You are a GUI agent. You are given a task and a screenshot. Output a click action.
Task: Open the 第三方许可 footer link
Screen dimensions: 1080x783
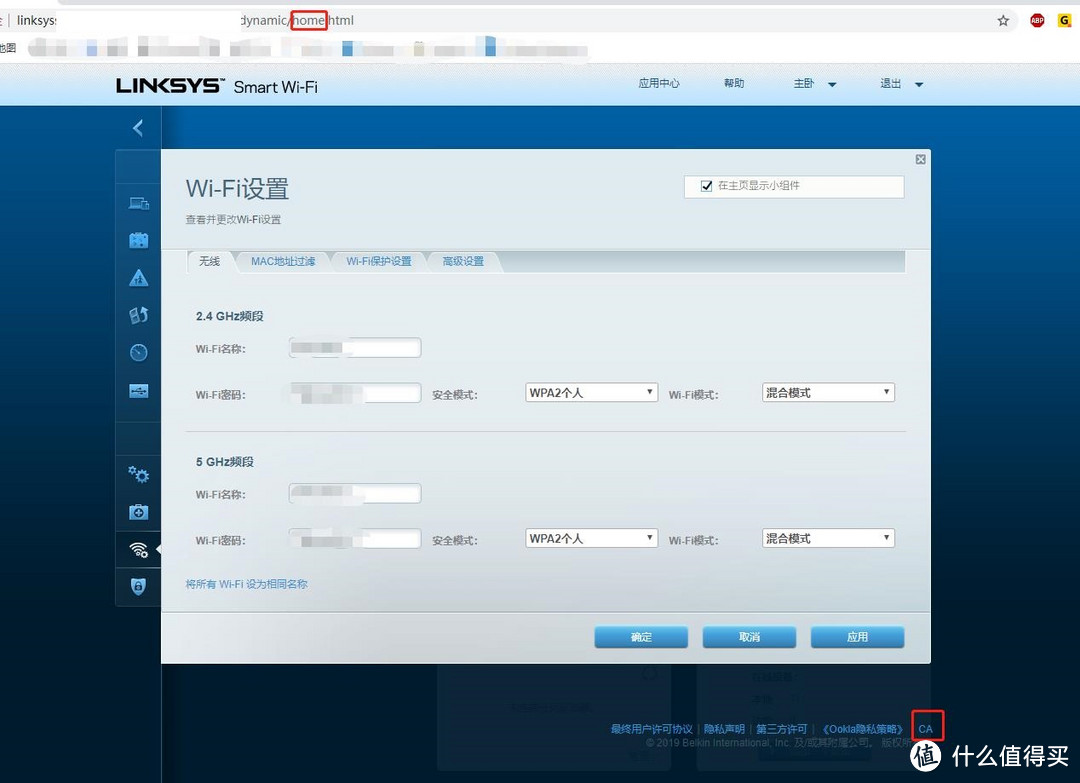click(x=781, y=729)
